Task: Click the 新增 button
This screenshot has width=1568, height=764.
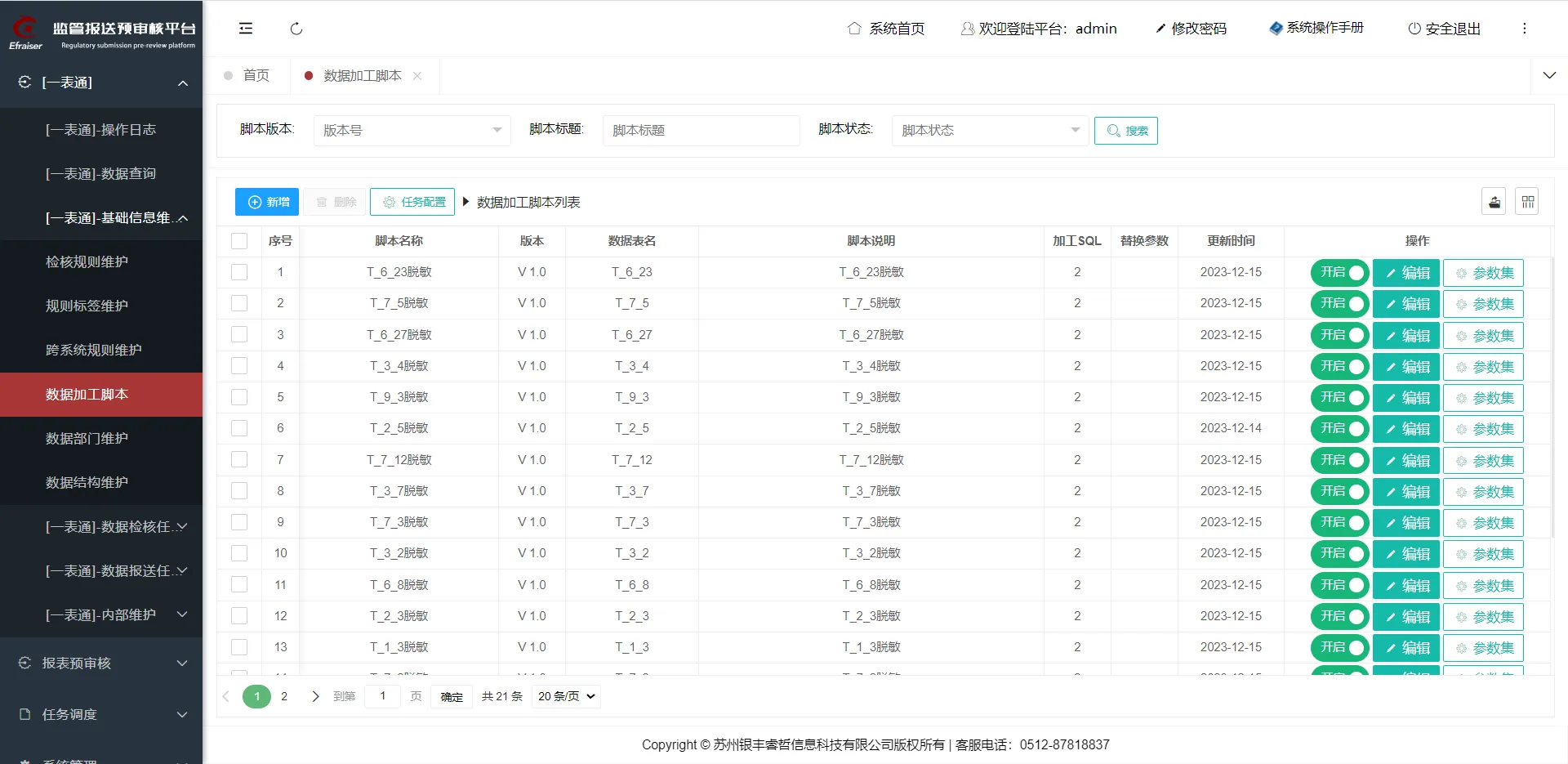Action: point(267,202)
